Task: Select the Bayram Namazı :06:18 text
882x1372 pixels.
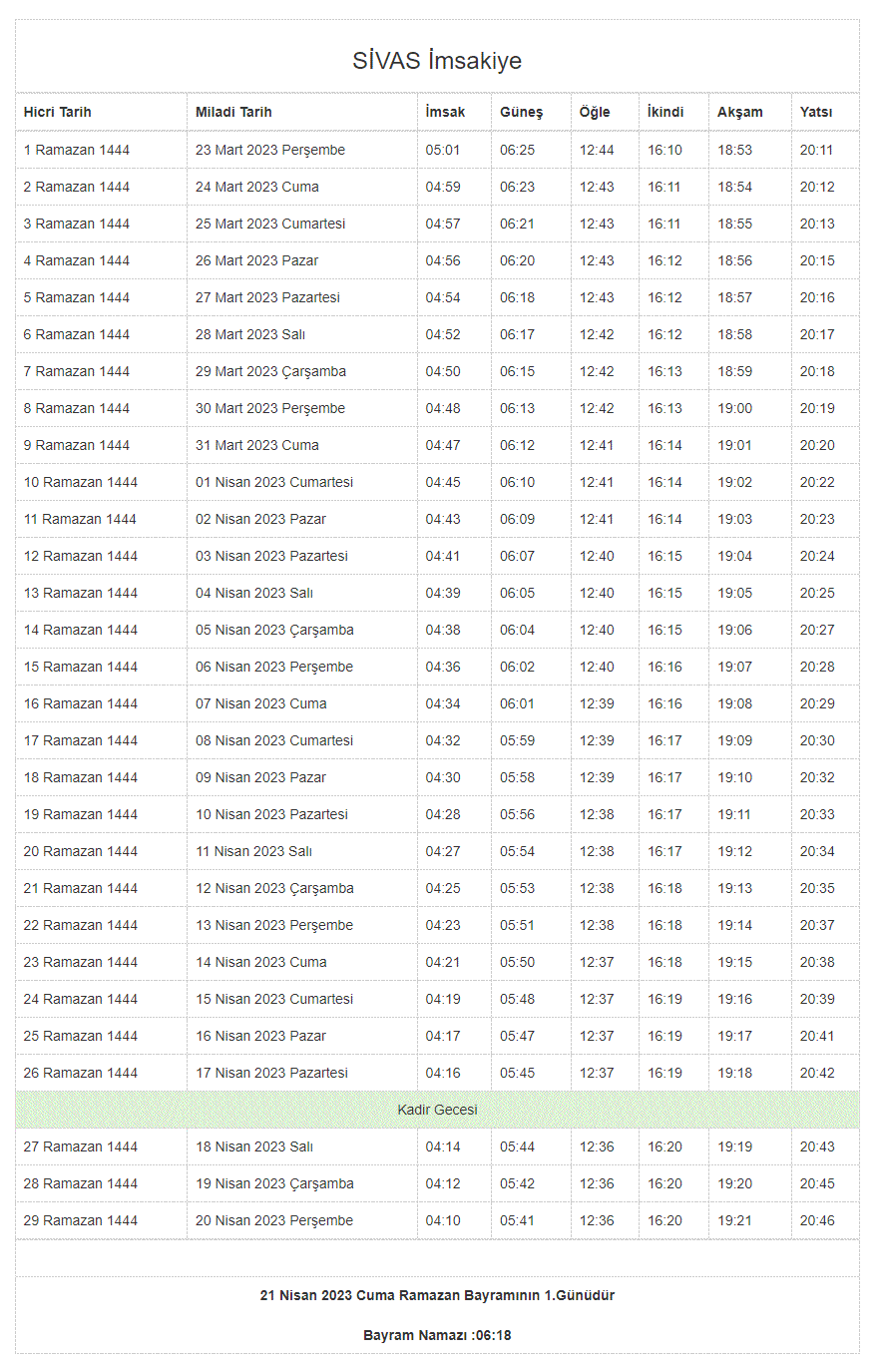Action: tap(437, 1335)
